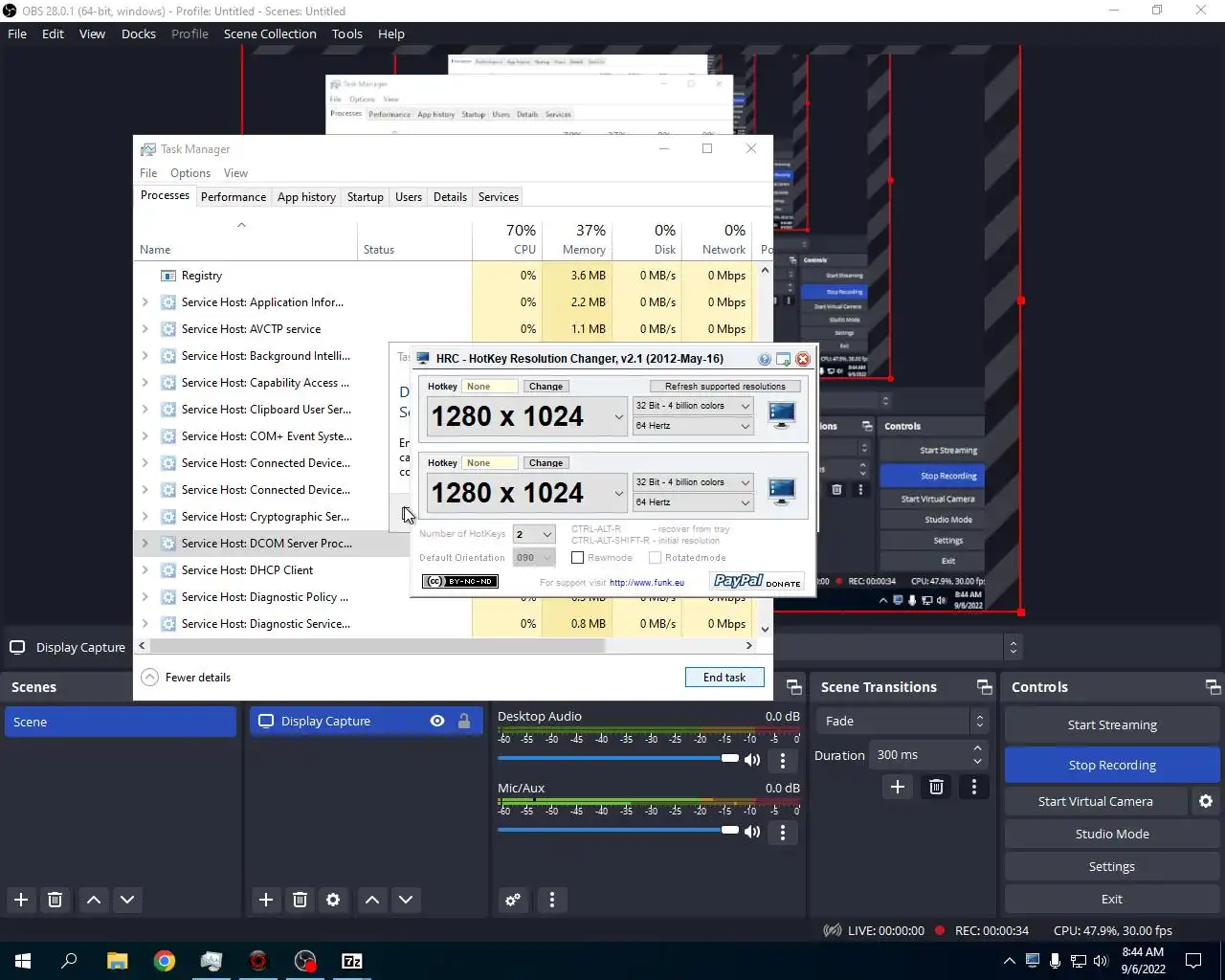Remove the transition with the trash icon
Image resolution: width=1225 pixels, height=980 pixels.
(936, 787)
